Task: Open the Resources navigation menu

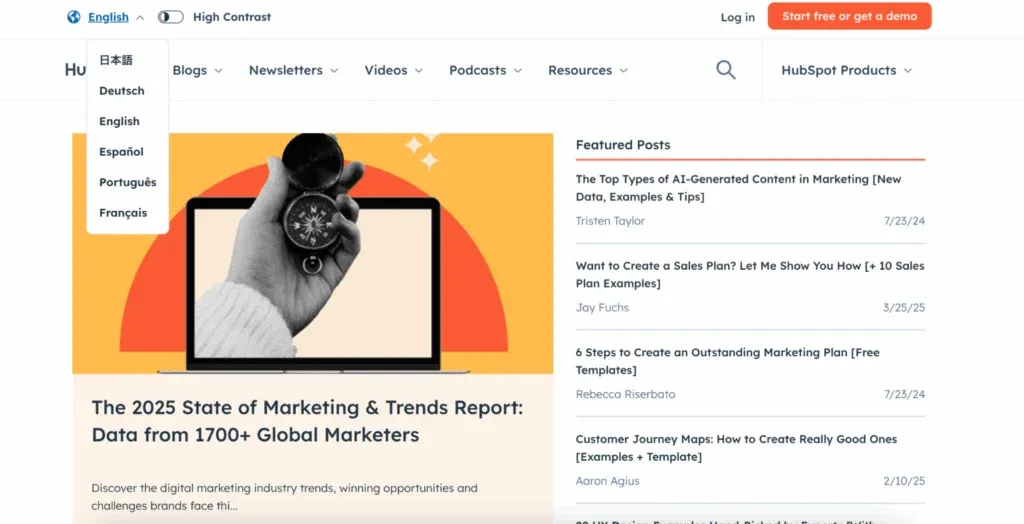Action: 588,70
